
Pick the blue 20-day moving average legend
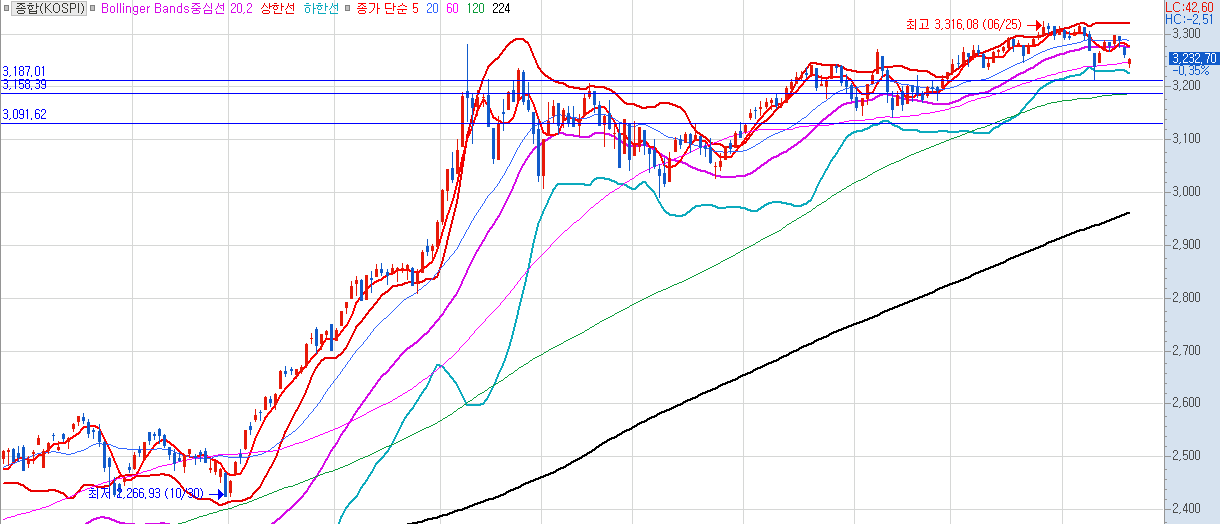point(434,8)
